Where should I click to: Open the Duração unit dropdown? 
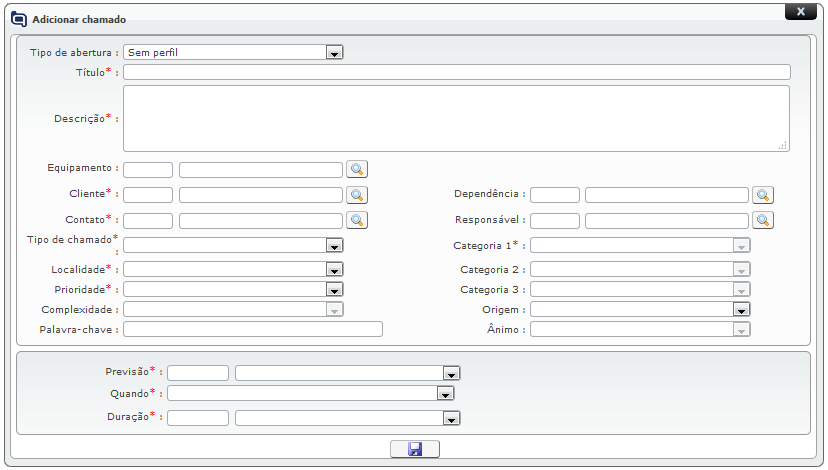click(x=347, y=418)
